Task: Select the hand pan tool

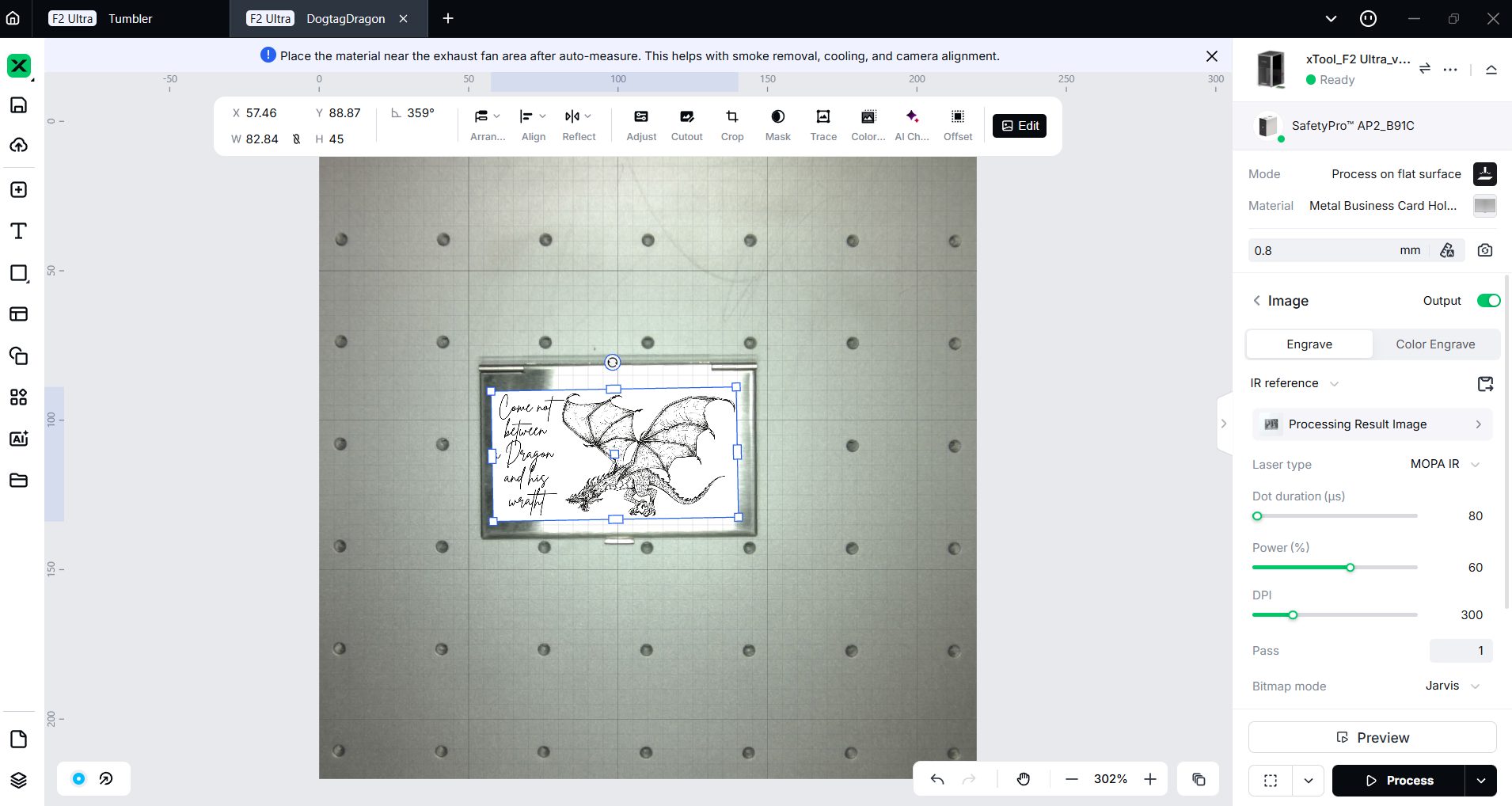Action: pos(1023,779)
